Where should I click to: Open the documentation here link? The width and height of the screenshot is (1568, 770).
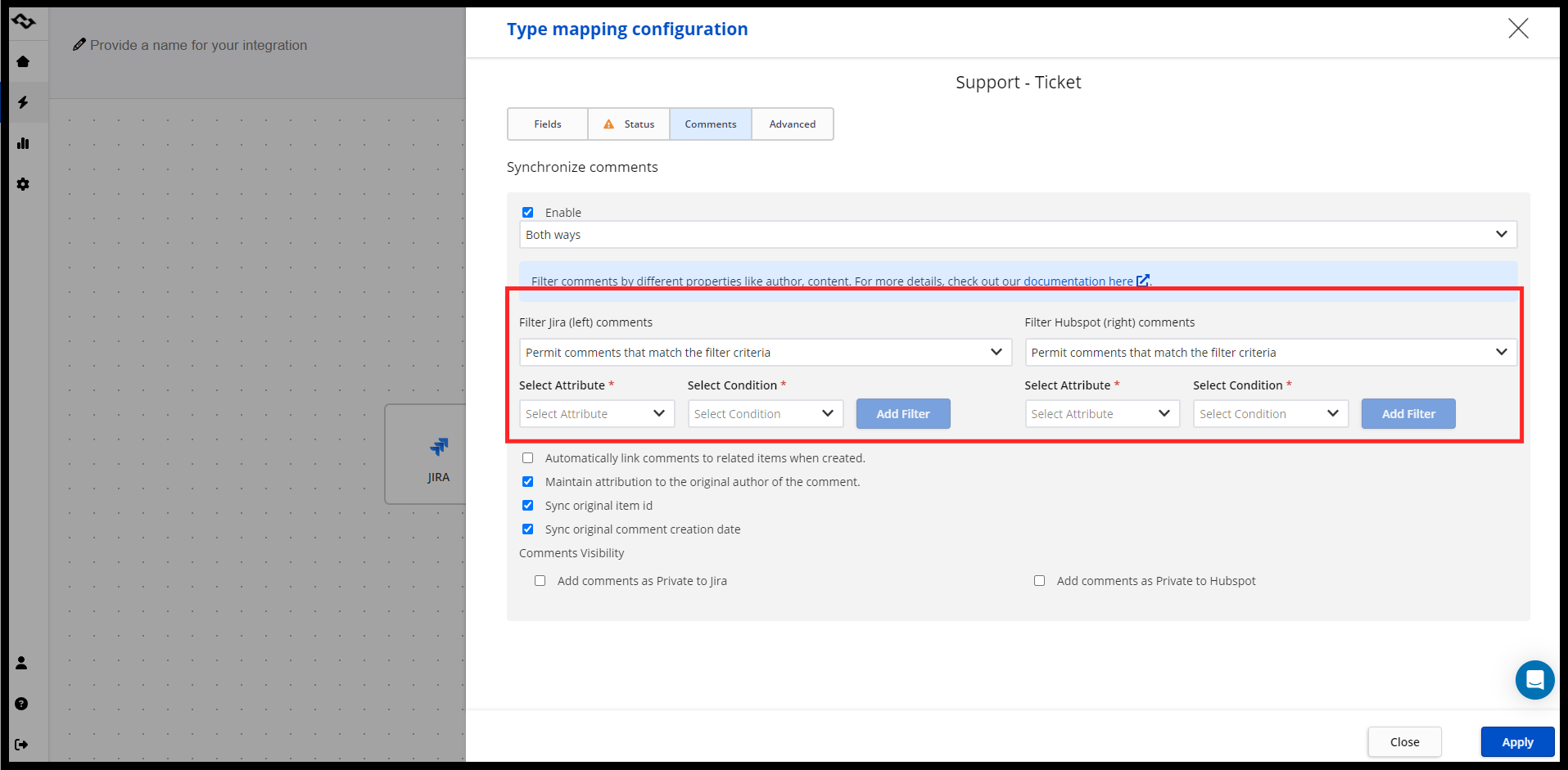pyautogui.click(x=1078, y=281)
